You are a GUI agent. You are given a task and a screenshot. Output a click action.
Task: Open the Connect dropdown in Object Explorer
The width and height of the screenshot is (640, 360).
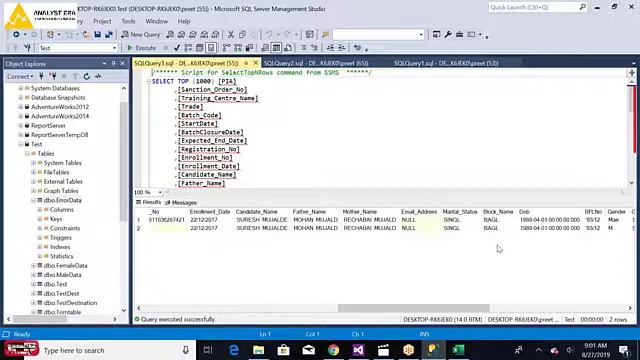click(x=20, y=76)
